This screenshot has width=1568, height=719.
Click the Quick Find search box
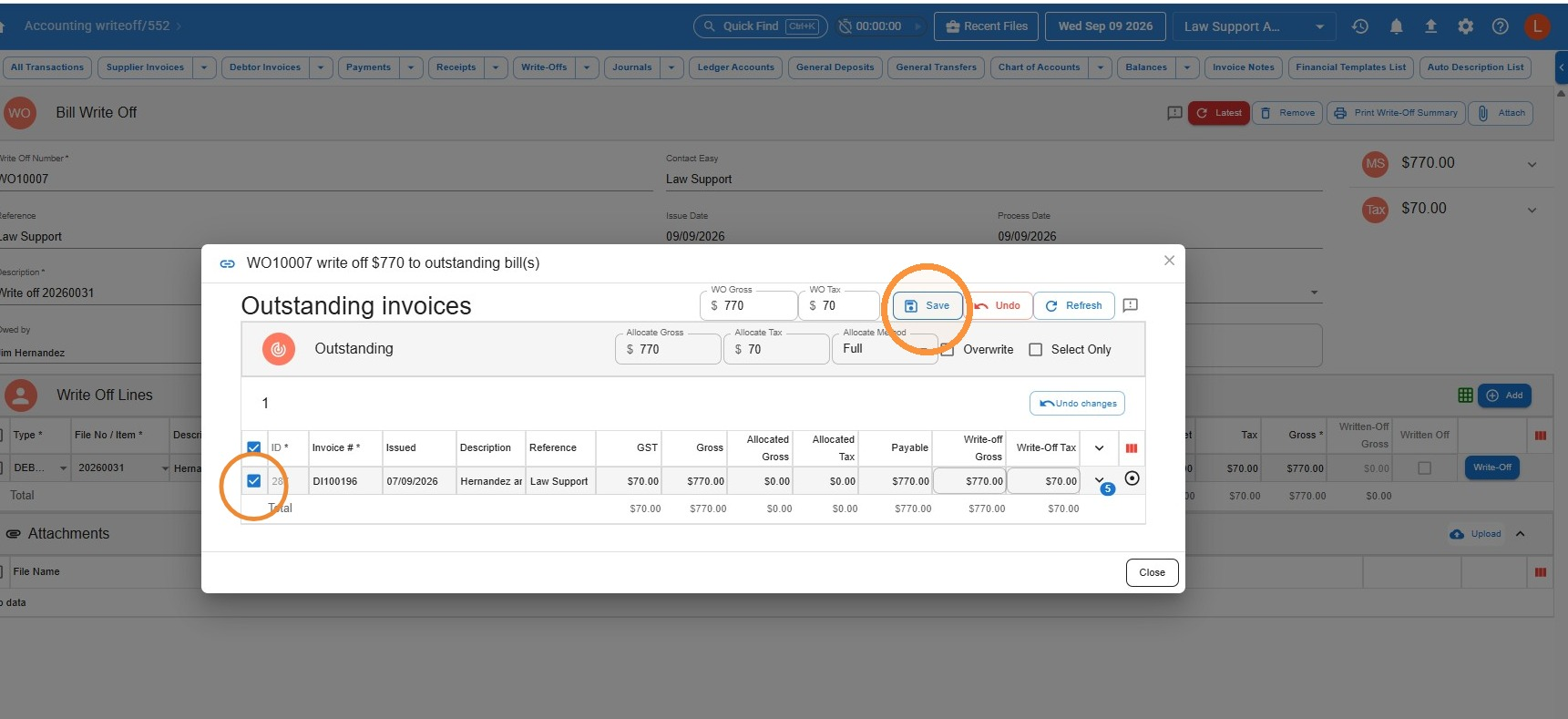coord(760,26)
